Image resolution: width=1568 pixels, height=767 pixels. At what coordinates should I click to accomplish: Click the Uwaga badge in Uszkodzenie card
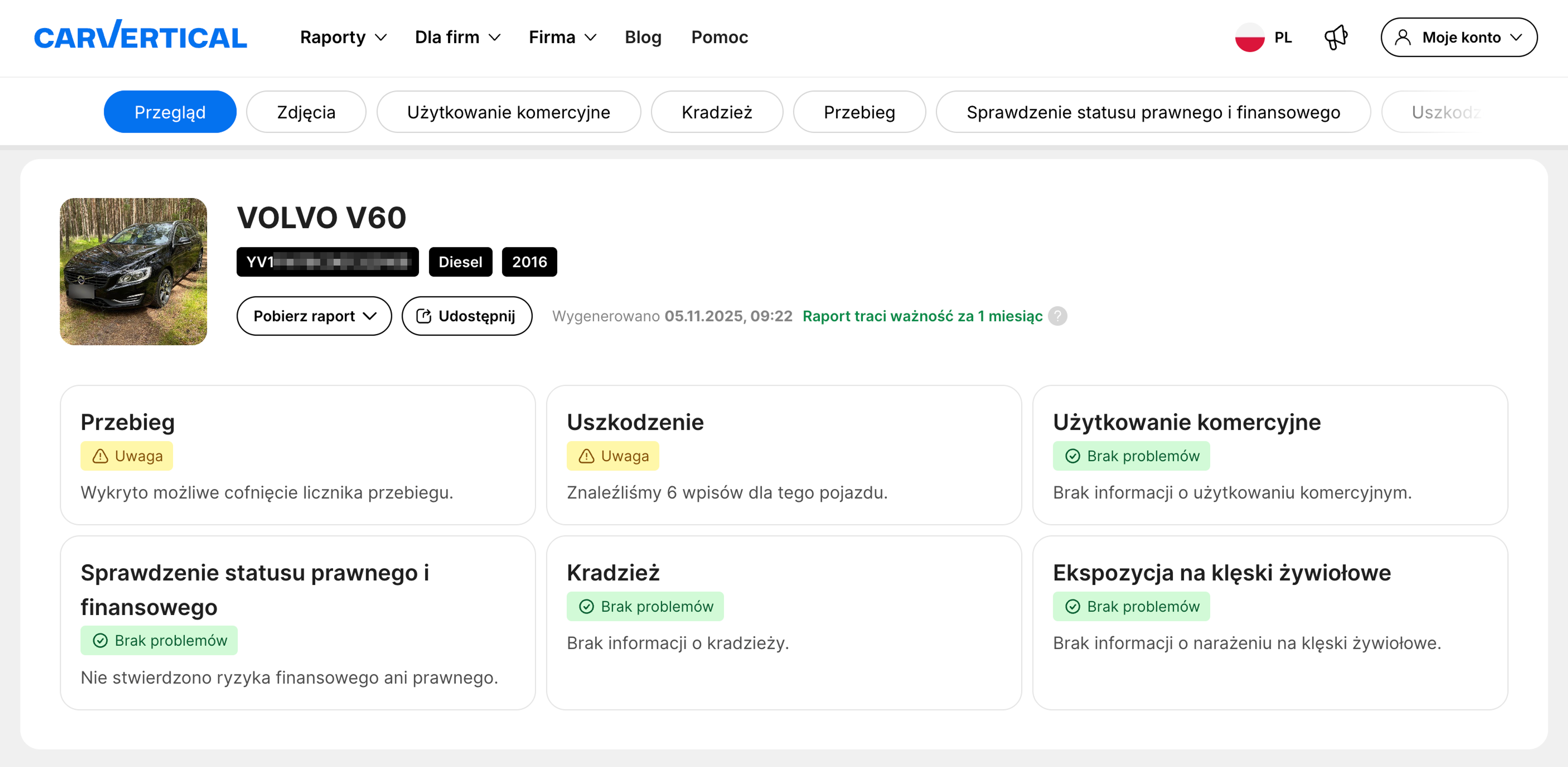[x=613, y=456]
